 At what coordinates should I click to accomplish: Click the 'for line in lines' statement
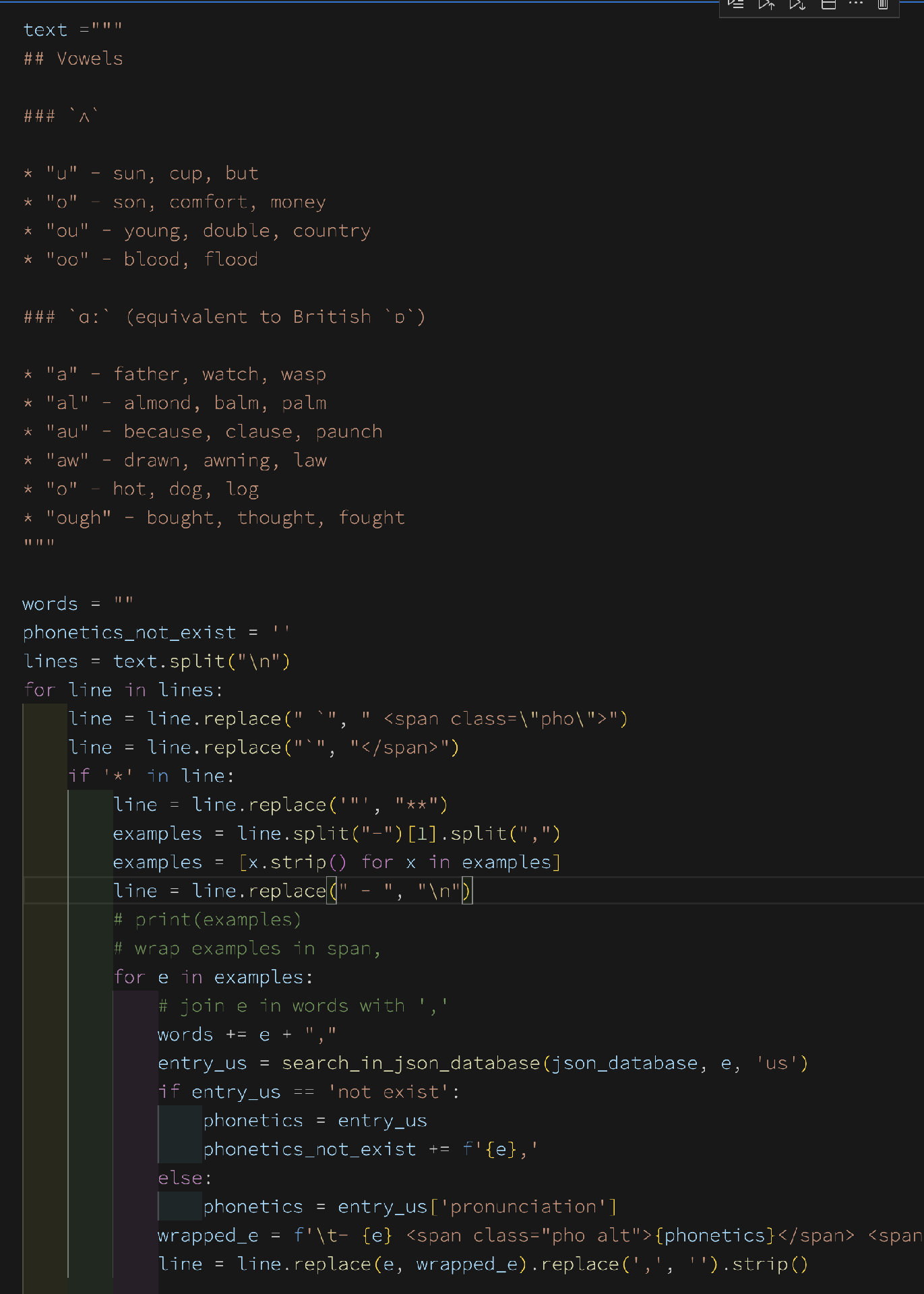[123, 690]
